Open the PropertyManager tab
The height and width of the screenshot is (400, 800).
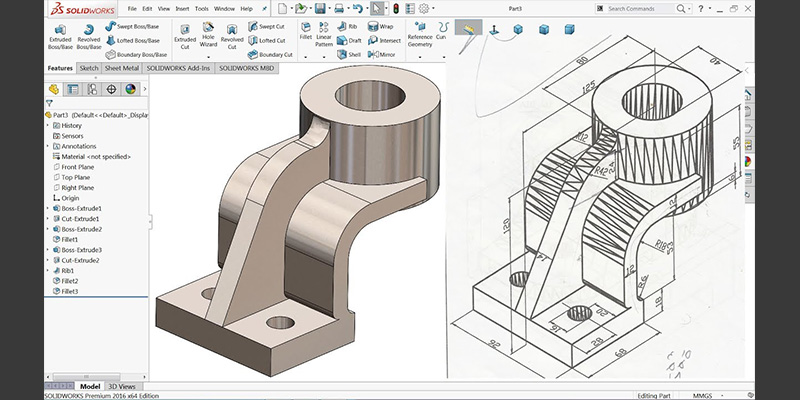click(x=73, y=89)
